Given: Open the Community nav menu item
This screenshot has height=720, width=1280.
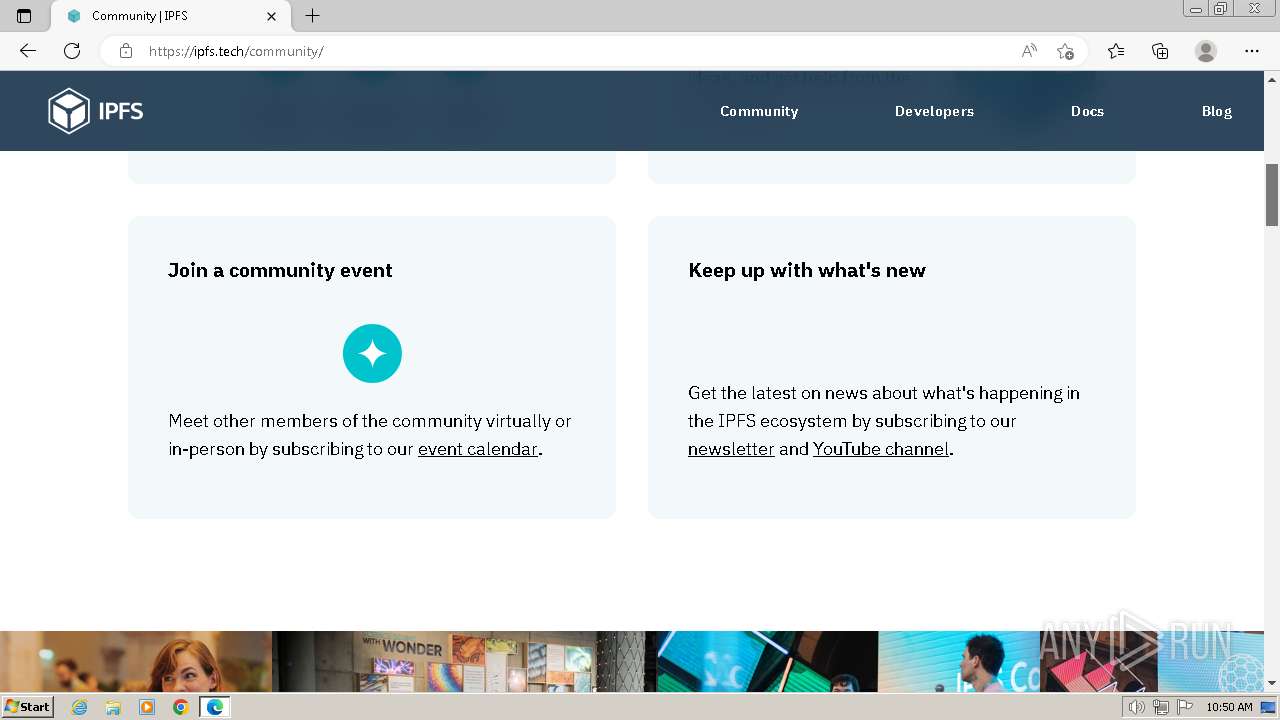Looking at the screenshot, I should tap(759, 111).
